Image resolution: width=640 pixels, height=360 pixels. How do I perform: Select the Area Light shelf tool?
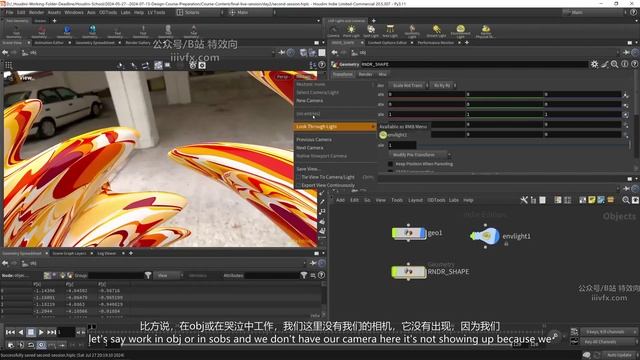(x=390, y=31)
